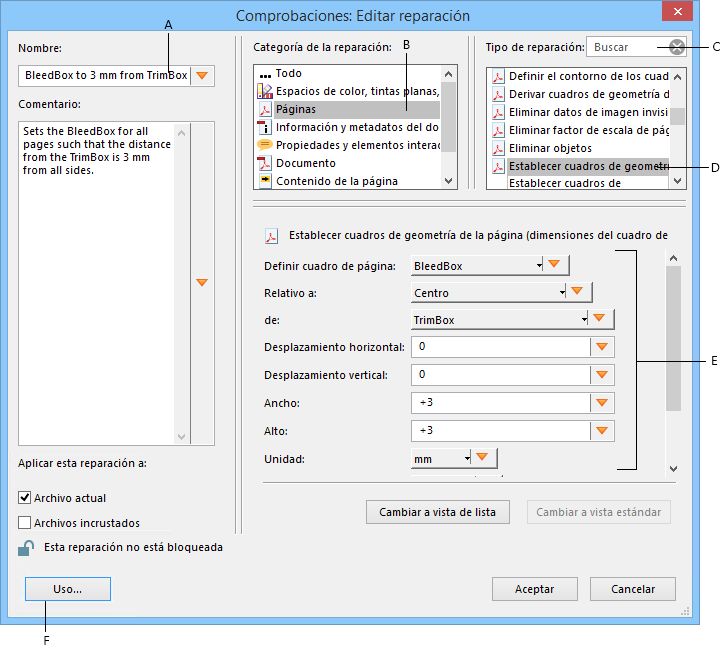The image size is (726, 649).
Task: Close the Editar reparación dialog
Action: tap(677, 12)
